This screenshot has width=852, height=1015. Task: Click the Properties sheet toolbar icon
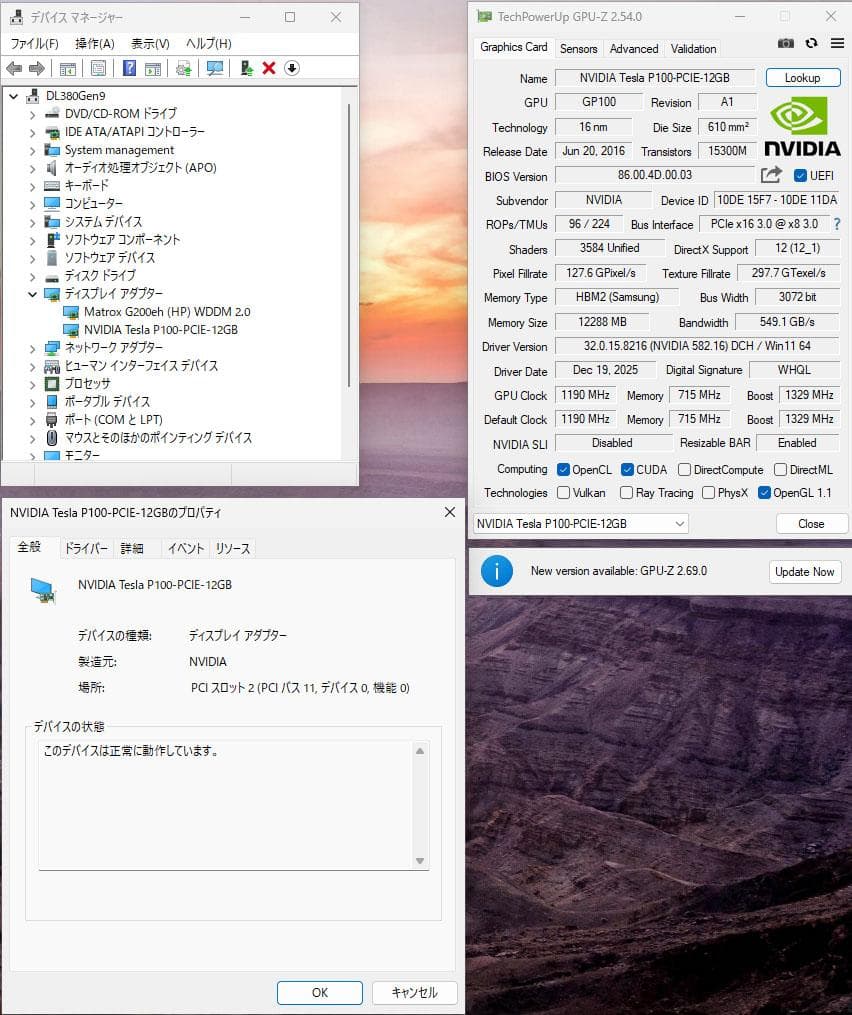point(98,68)
